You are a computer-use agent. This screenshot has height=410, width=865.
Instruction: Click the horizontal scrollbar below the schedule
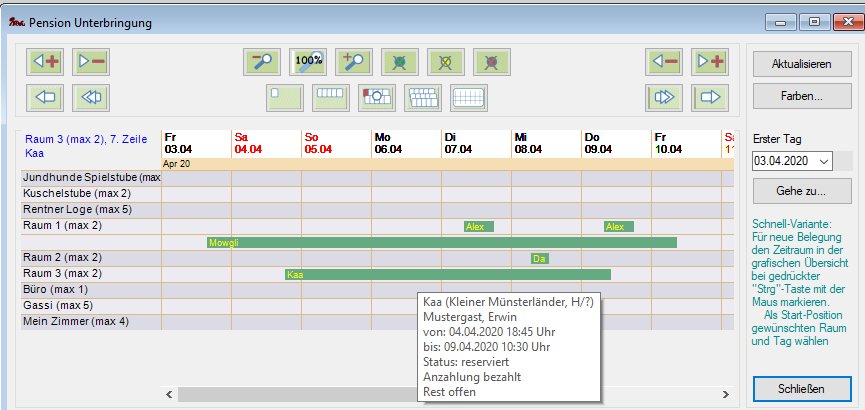point(300,393)
